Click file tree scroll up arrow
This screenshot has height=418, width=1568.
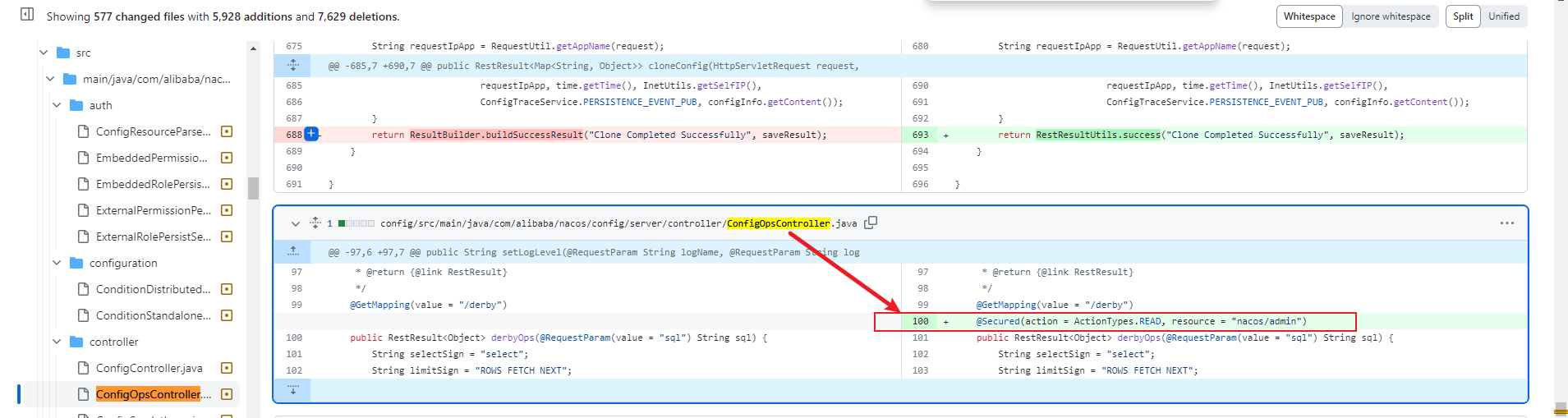pyautogui.click(x=253, y=48)
